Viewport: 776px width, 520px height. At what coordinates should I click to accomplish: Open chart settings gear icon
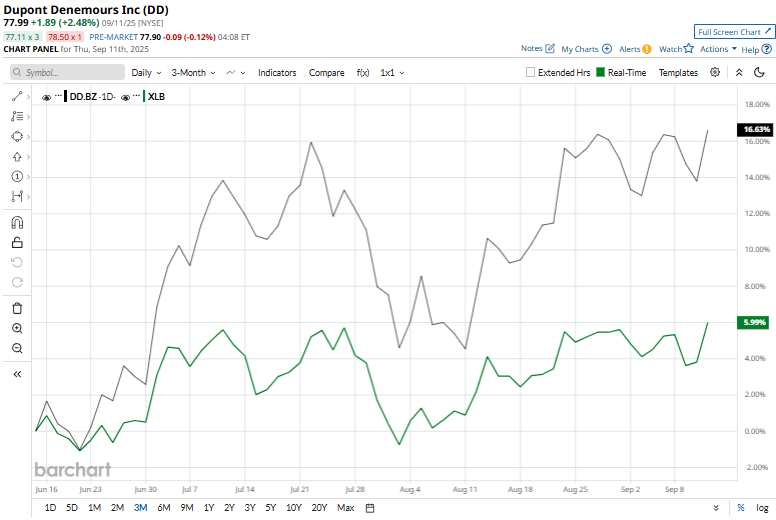[x=715, y=72]
